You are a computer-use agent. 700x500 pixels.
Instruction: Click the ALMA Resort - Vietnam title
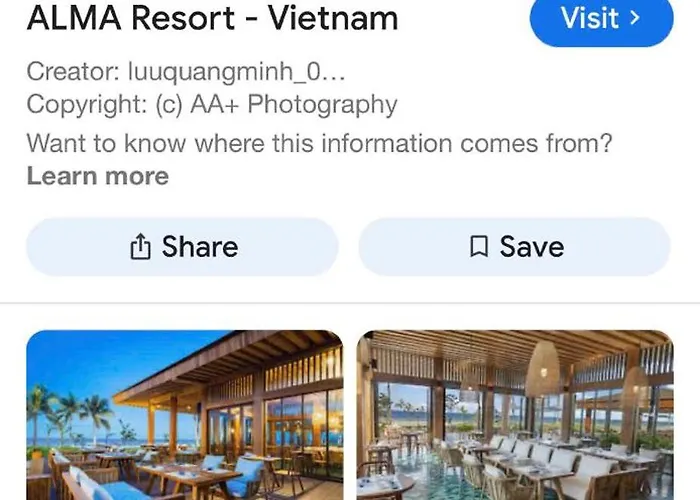pos(212,18)
